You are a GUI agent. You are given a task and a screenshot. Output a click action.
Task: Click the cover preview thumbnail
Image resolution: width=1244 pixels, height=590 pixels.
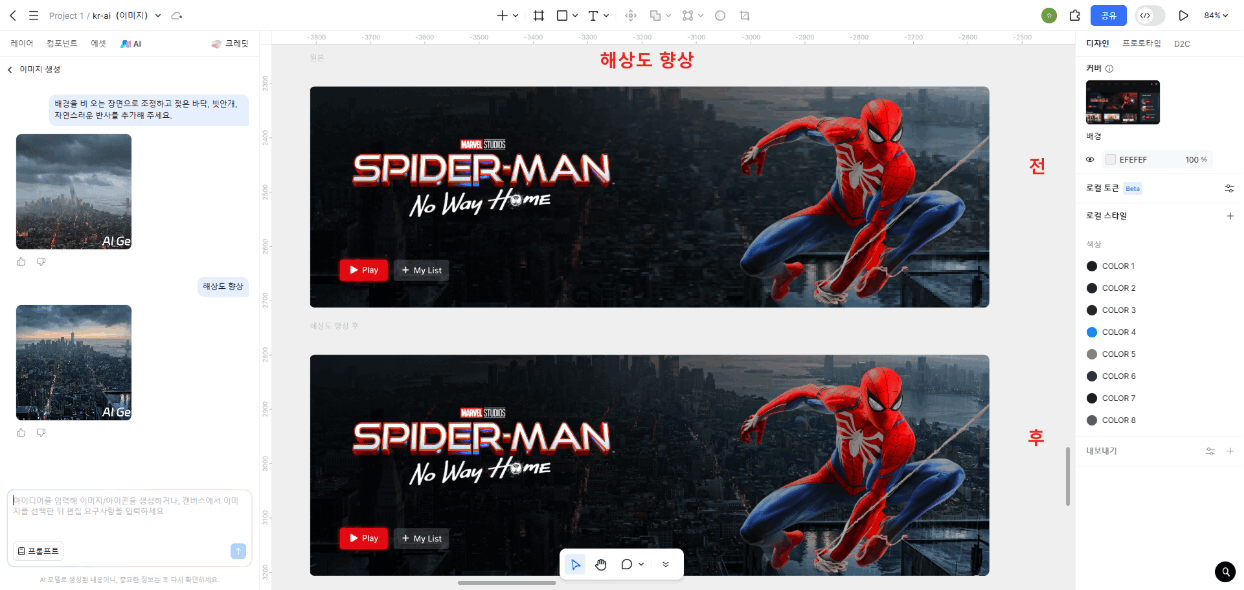point(1123,102)
